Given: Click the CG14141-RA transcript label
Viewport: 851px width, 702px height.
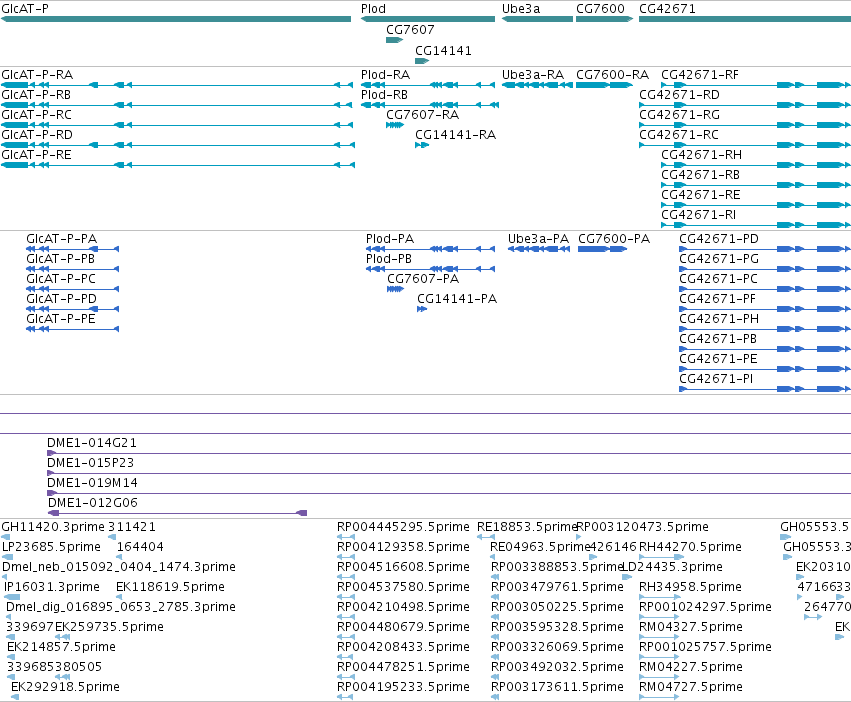Looking at the screenshot, I should [x=455, y=135].
